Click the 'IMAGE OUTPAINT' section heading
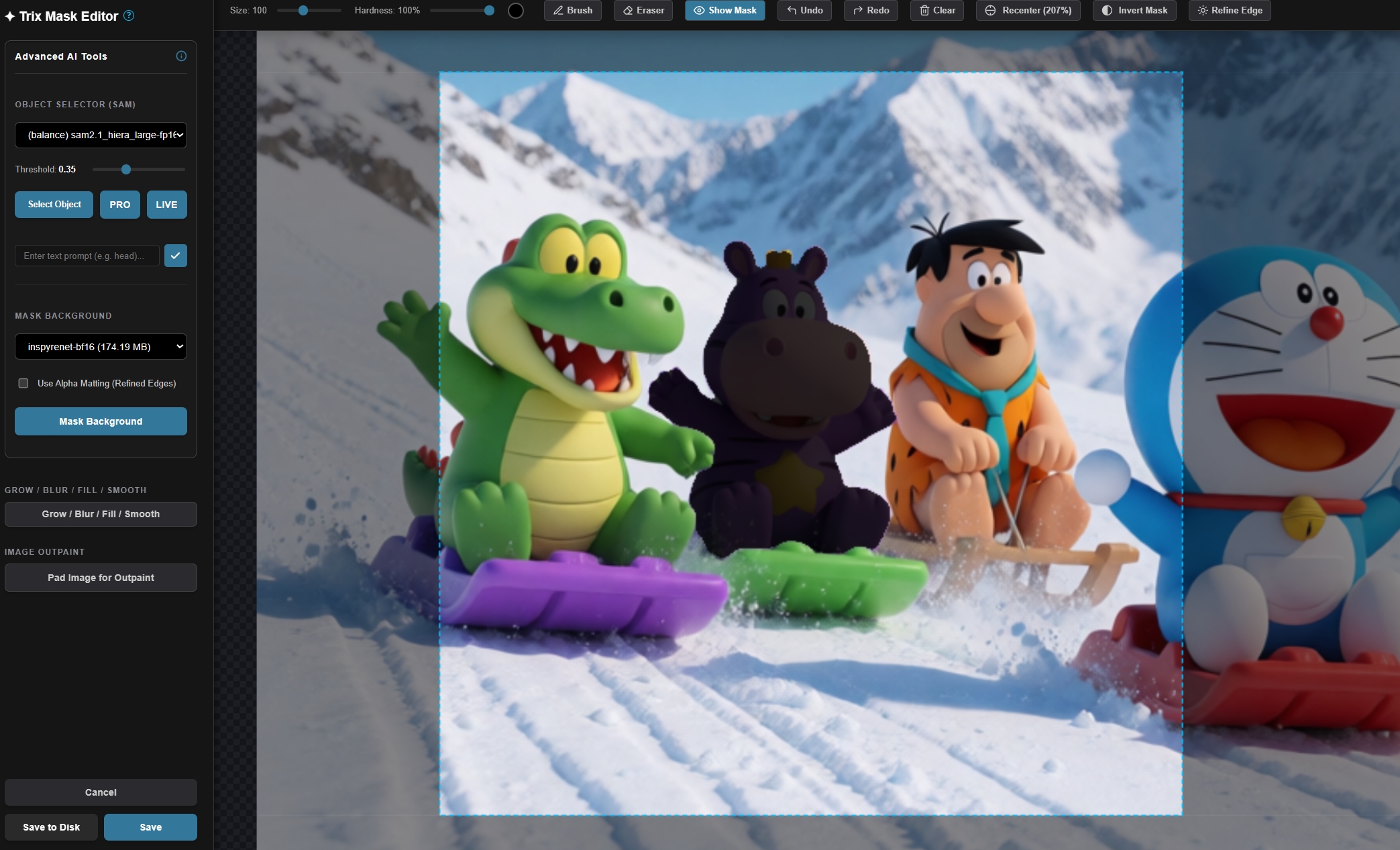This screenshot has width=1400, height=850. pyautogui.click(x=44, y=552)
